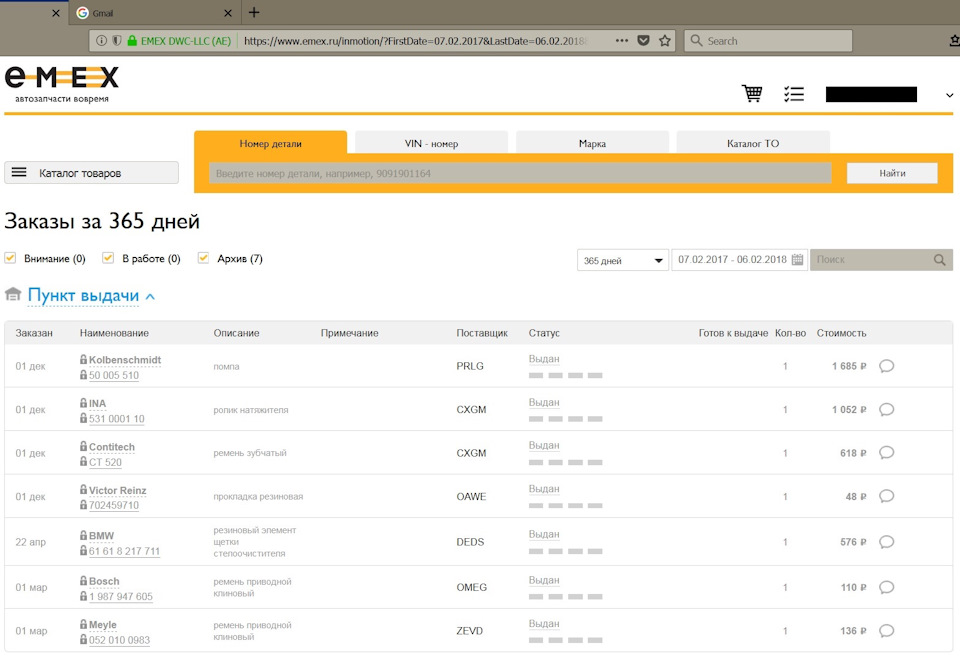Open the INA brand link
Screen dimensions: 960x662
click(x=97, y=403)
